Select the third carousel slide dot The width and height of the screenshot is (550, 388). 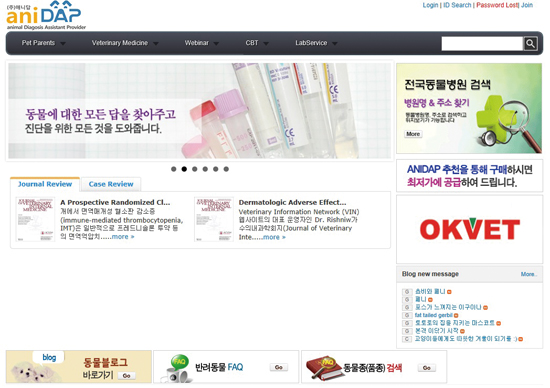coord(195,169)
